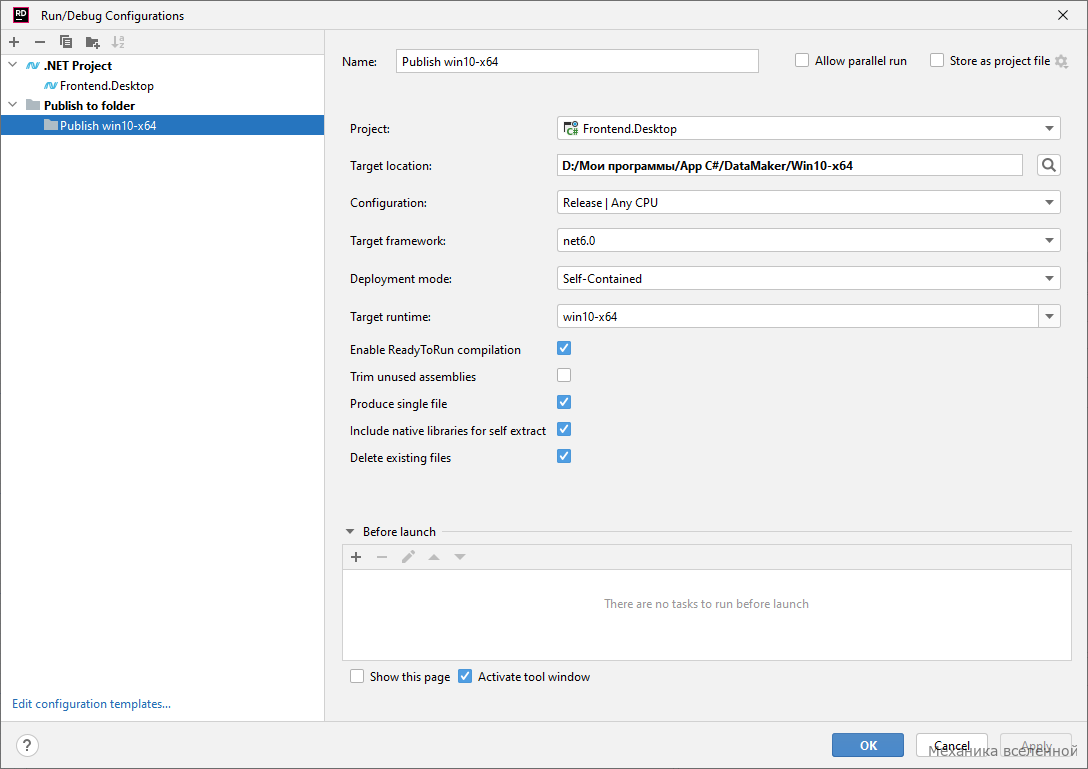Open the help question mark button

point(27,745)
